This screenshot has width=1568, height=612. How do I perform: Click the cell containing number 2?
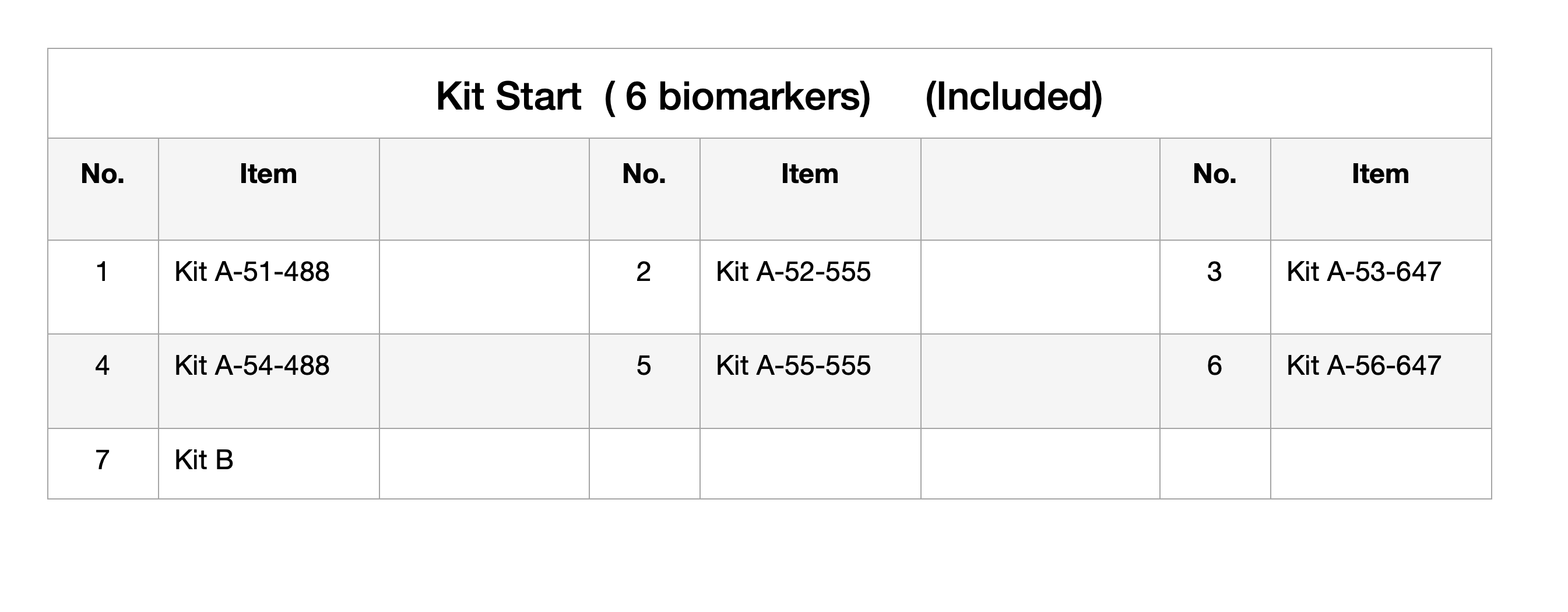[x=645, y=287]
